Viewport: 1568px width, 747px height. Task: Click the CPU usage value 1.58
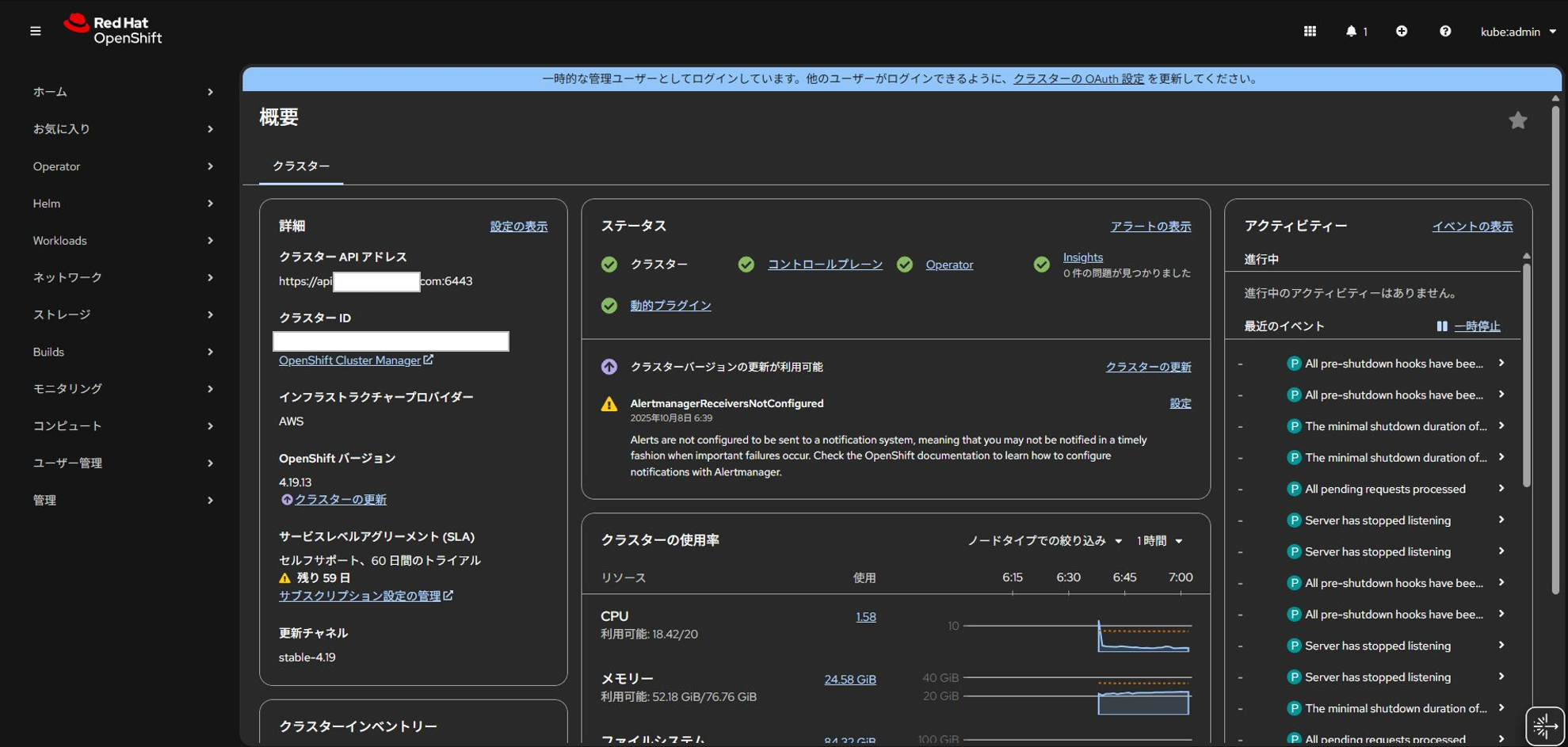pyautogui.click(x=865, y=616)
